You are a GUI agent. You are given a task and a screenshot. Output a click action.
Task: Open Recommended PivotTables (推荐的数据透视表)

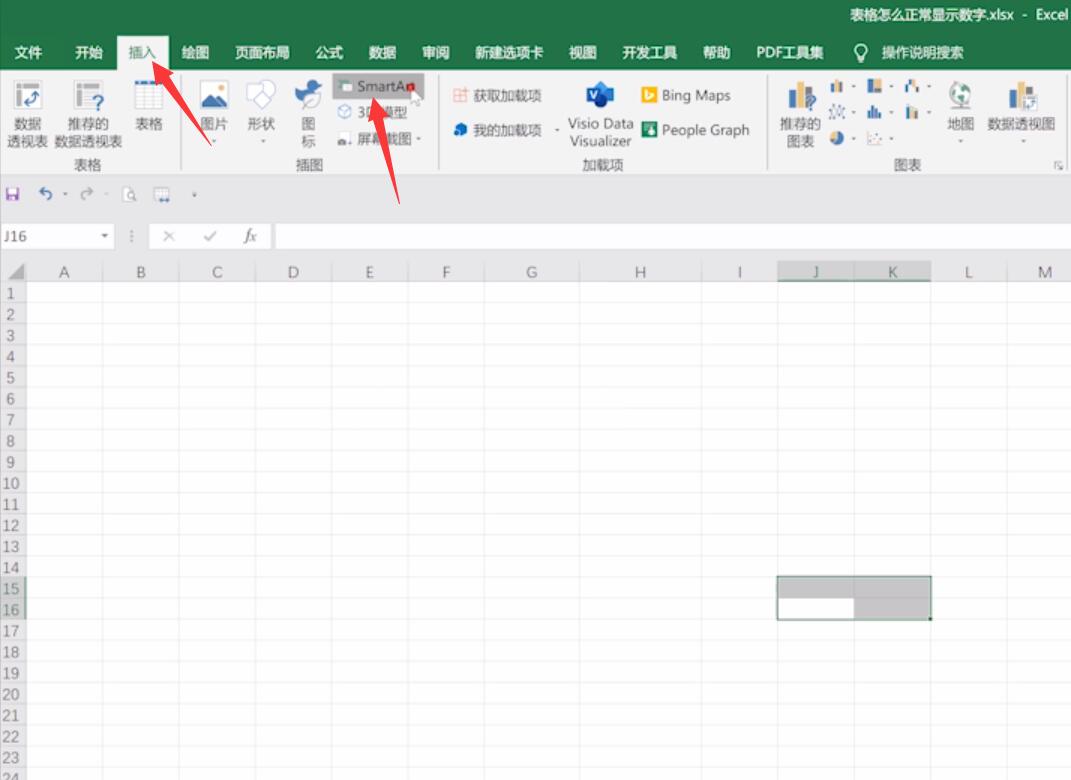[88, 113]
